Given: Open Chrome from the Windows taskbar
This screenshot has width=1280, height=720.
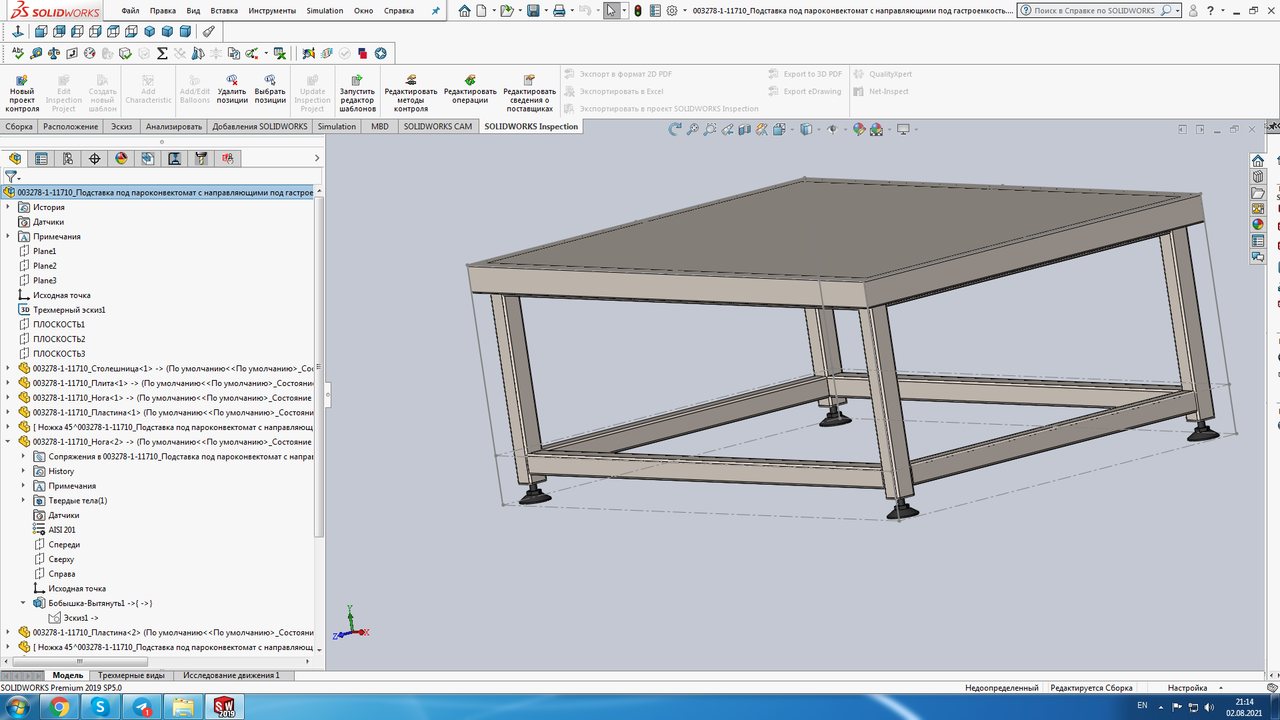Looking at the screenshot, I should tap(59, 707).
